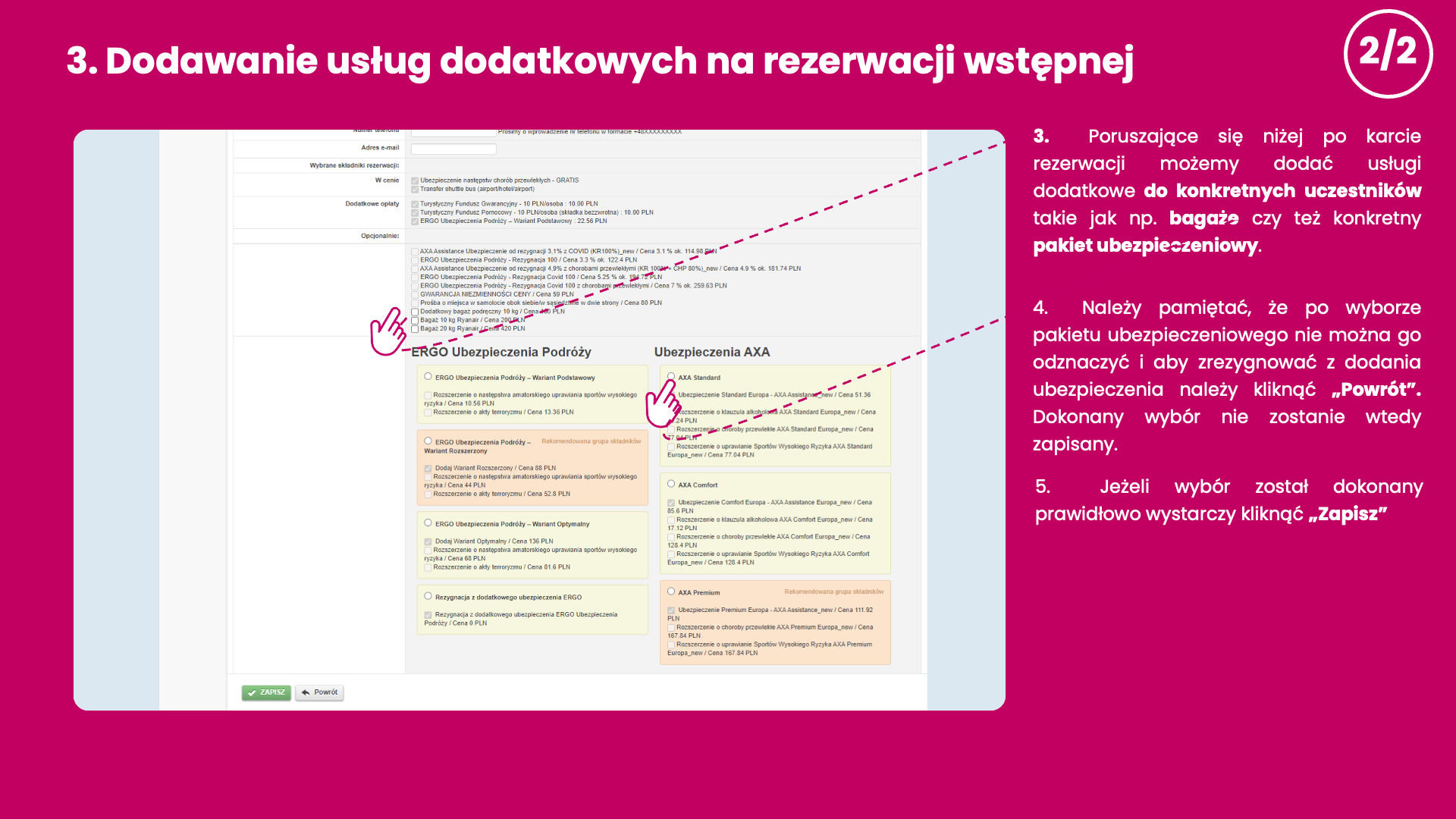
Task: Tick Sportów Wysokiego Ryzyka AXA Premium checkbox
Action: (x=671, y=645)
